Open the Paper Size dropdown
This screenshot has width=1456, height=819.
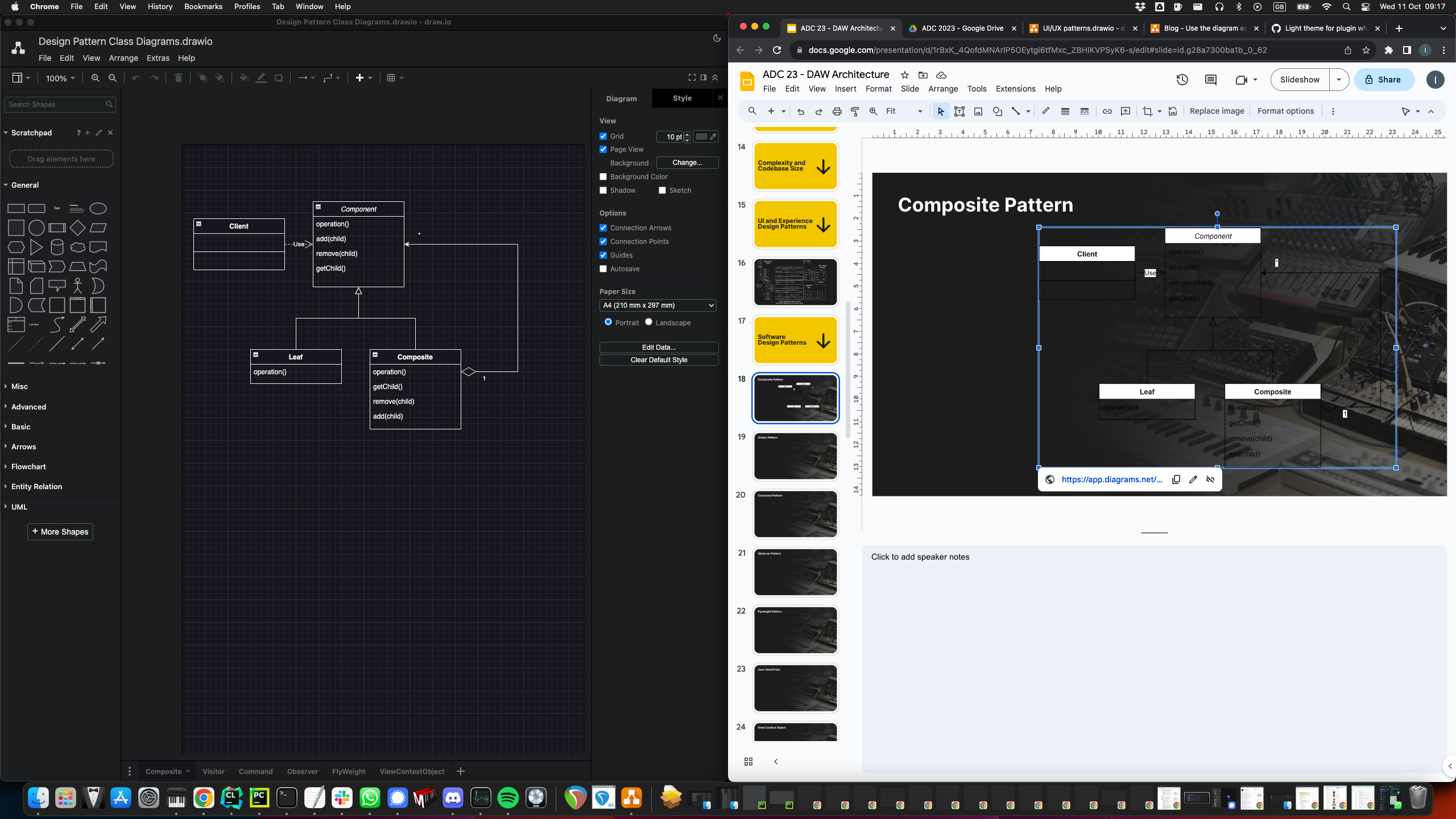657,305
